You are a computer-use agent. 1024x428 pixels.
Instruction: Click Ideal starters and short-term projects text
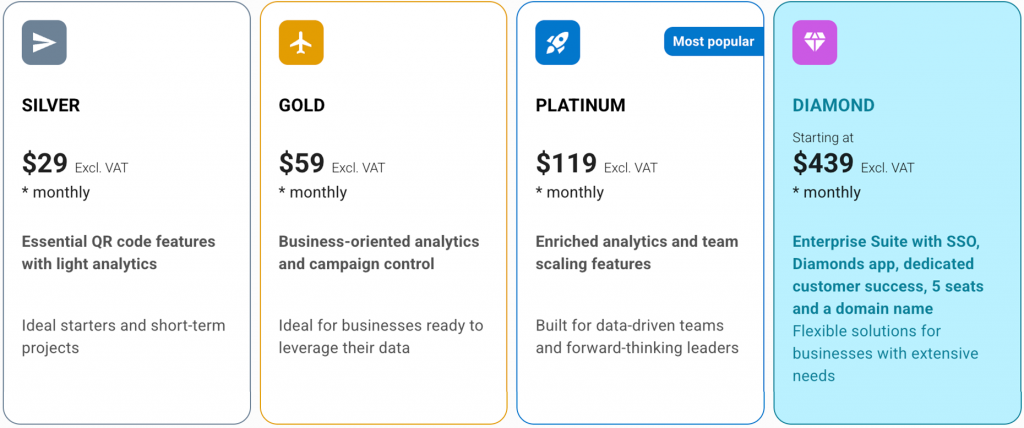click(123, 336)
